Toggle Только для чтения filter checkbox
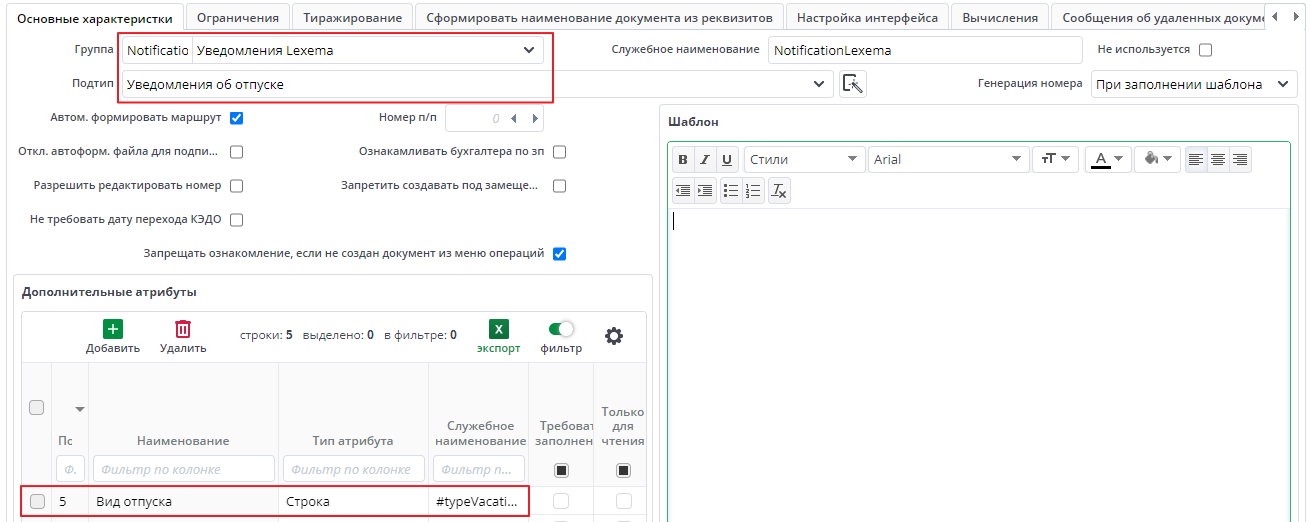 click(624, 470)
